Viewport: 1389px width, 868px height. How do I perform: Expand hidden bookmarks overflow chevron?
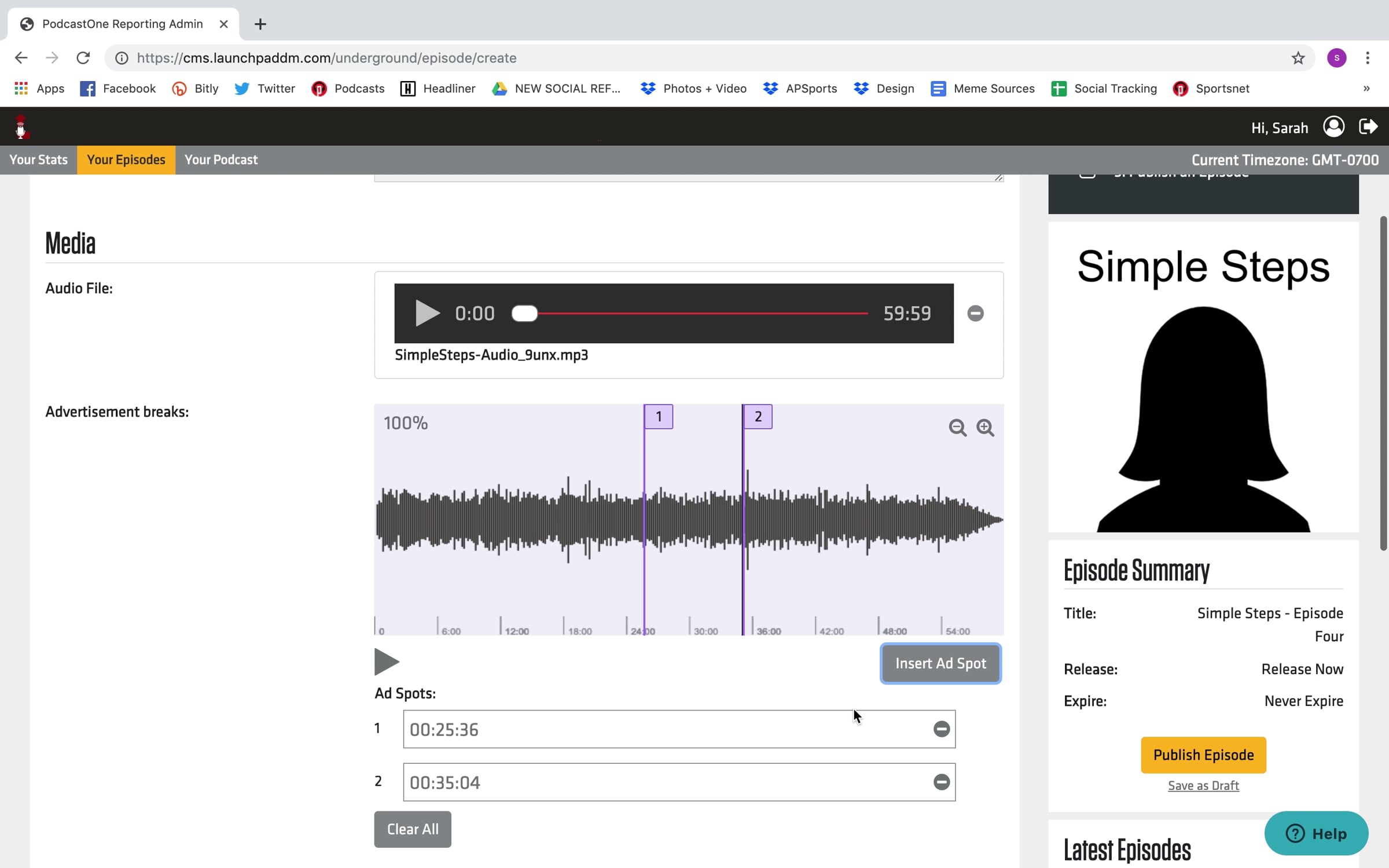click(x=1366, y=89)
